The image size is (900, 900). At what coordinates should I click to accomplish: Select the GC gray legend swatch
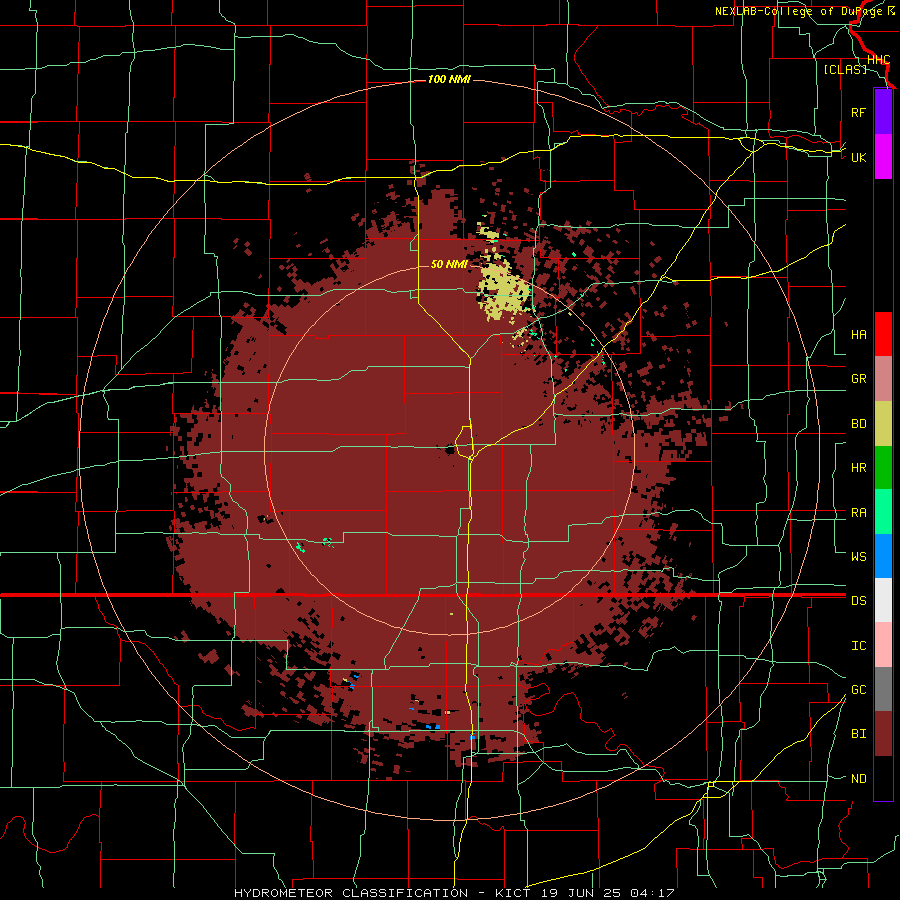883,689
